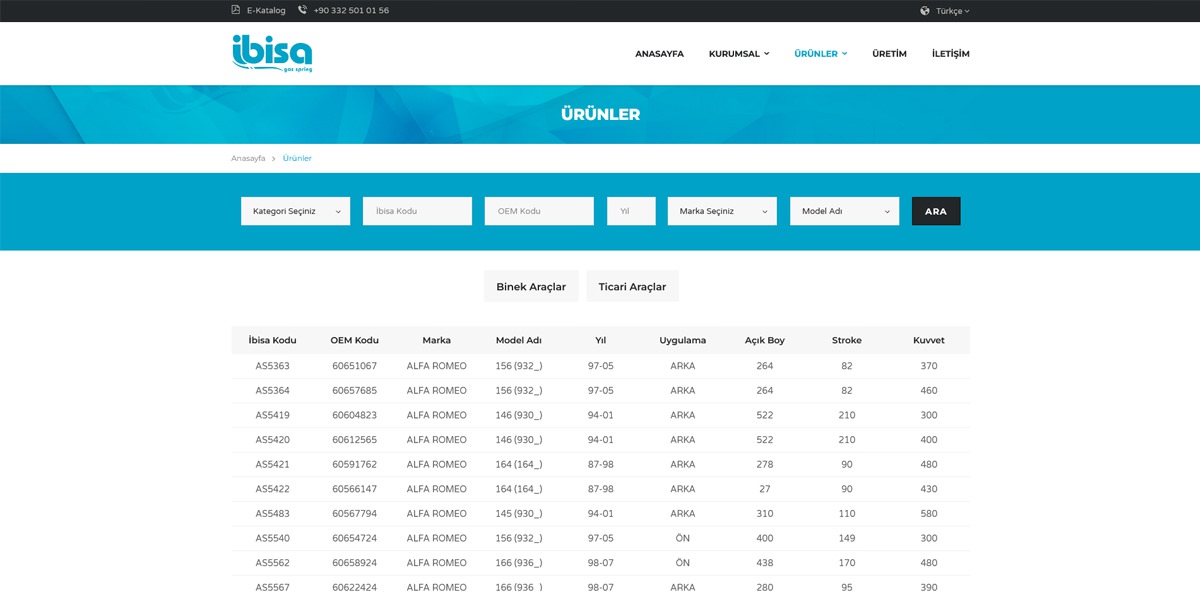Click OEM code 60567794
Image resolution: width=1200 pixels, height=600 pixels.
pyautogui.click(x=355, y=513)
